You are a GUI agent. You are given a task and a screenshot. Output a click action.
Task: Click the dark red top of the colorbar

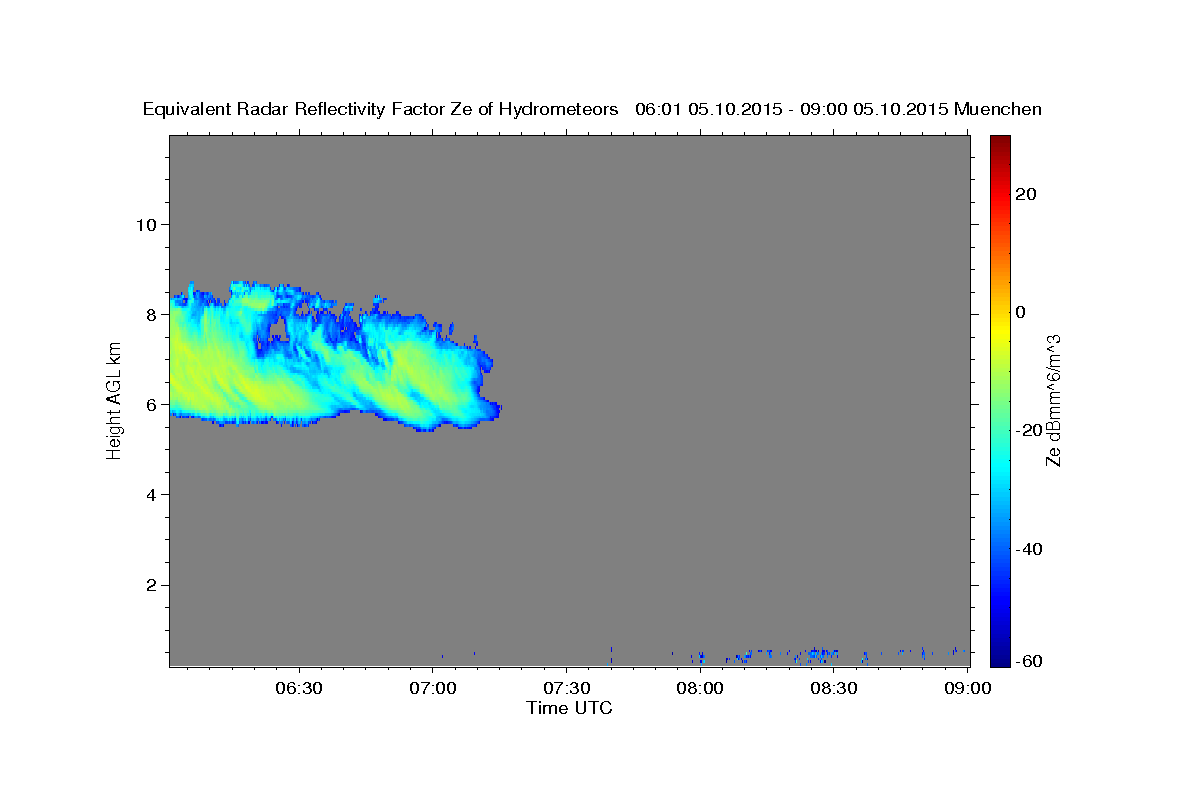pyautogui.click(x=999, y=145)
